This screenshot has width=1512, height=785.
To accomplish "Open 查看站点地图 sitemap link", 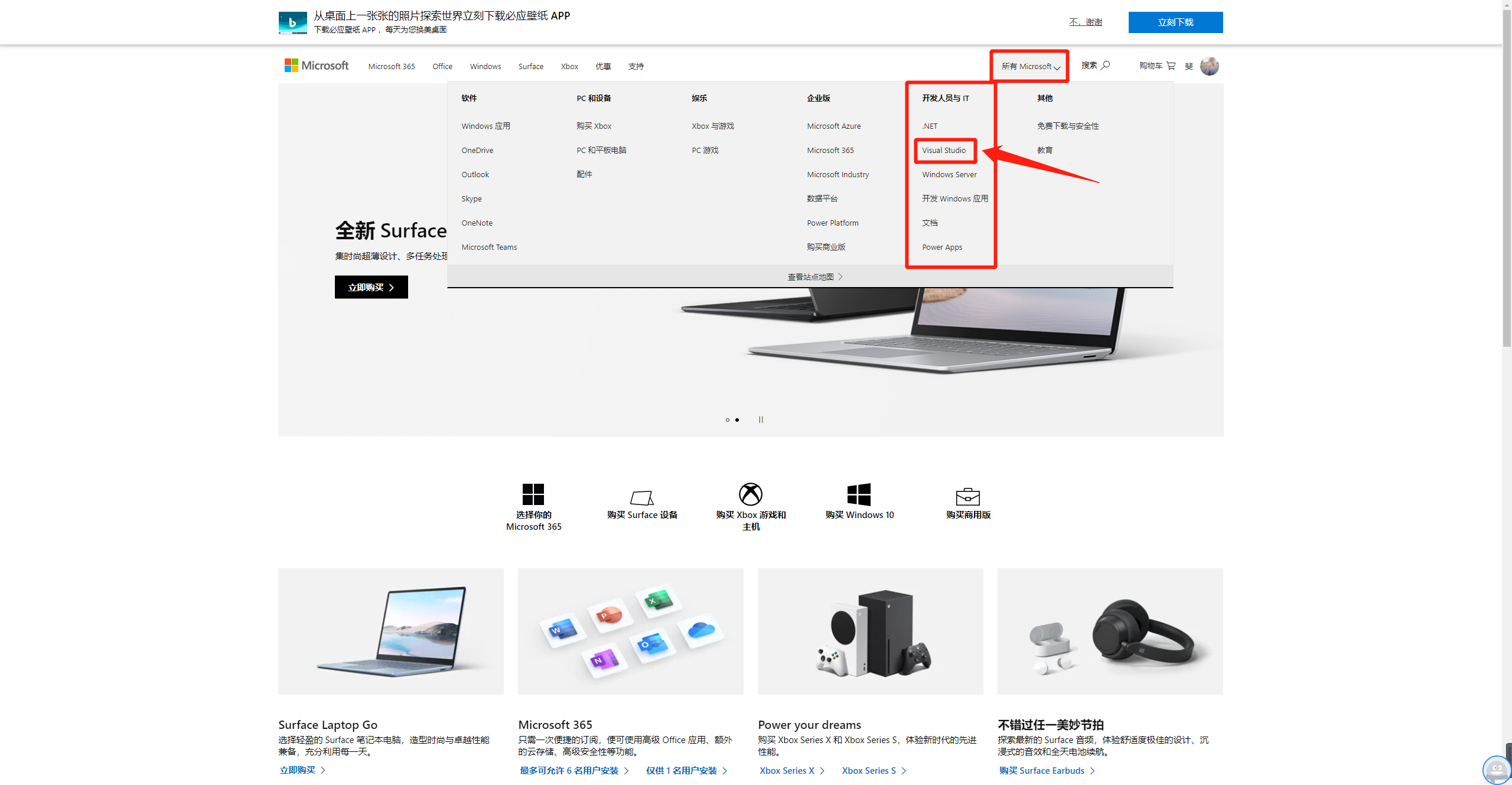I will (x=815, y=277).
